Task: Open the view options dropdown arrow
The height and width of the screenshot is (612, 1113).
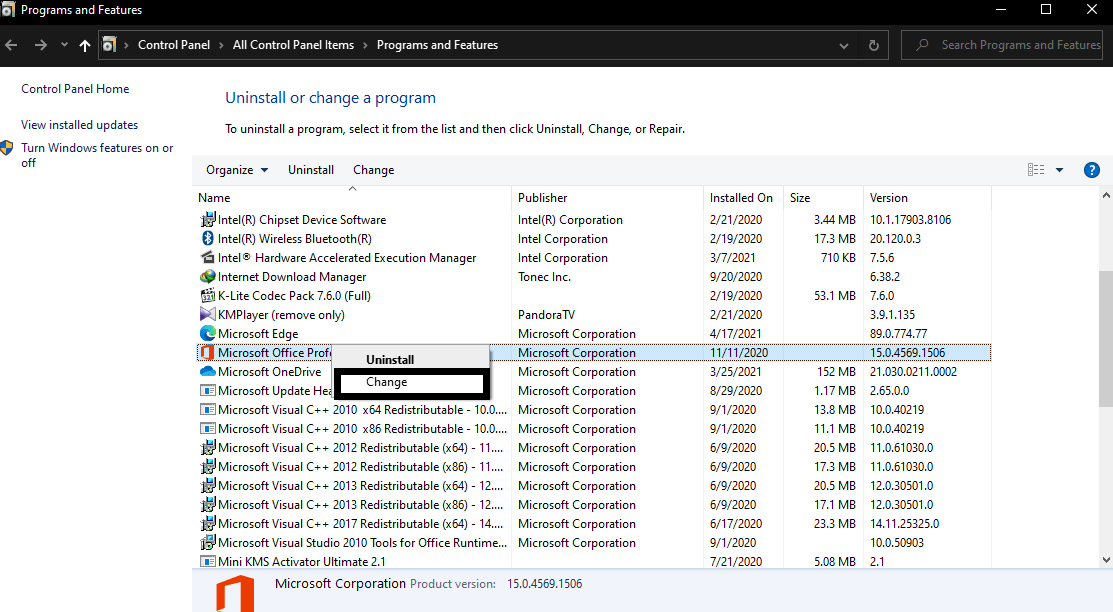Action: [1059, 170]
